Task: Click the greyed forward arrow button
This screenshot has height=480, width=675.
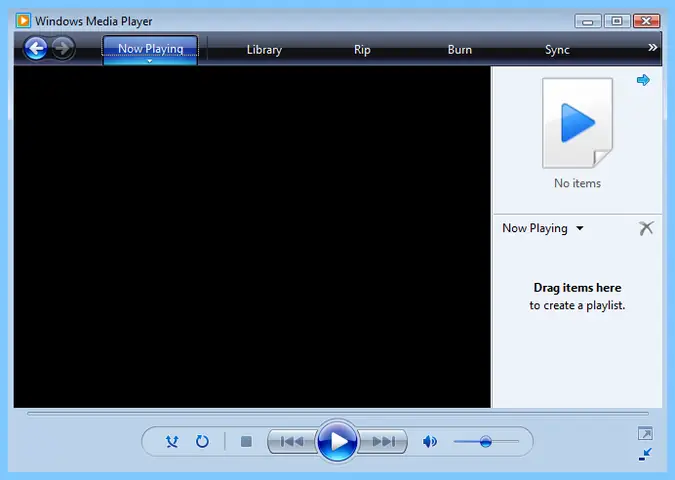Action: pos(63,48)
